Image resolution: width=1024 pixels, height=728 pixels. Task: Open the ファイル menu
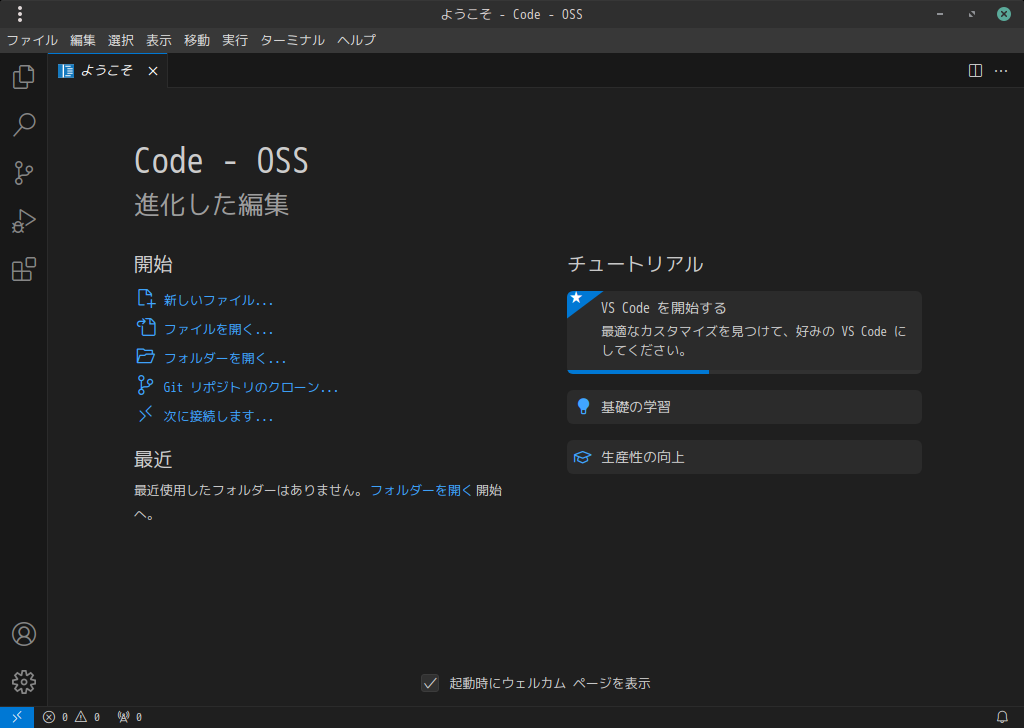[32, 40]
